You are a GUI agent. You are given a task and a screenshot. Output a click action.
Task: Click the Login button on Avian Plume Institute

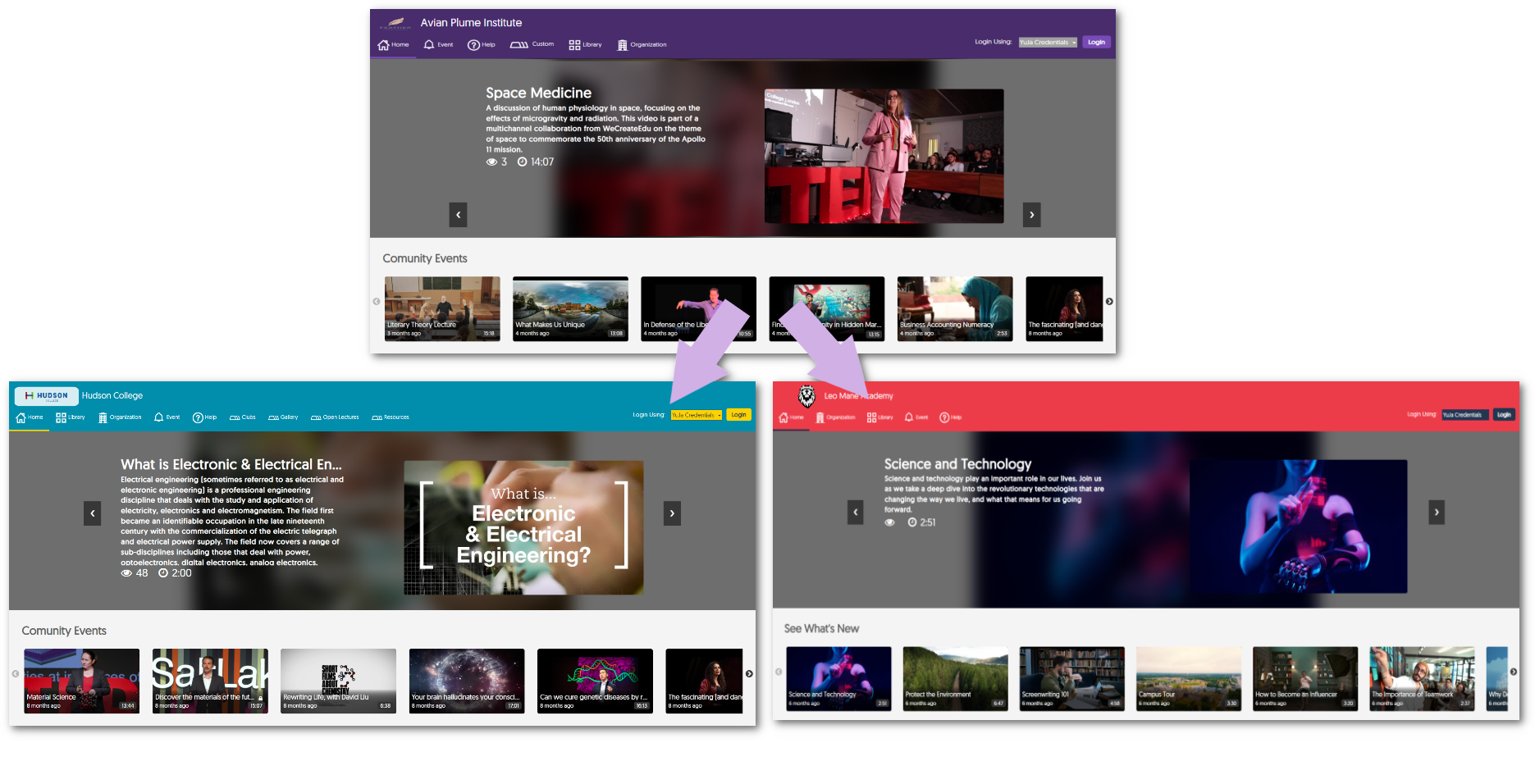click(x=1096, y=42)
